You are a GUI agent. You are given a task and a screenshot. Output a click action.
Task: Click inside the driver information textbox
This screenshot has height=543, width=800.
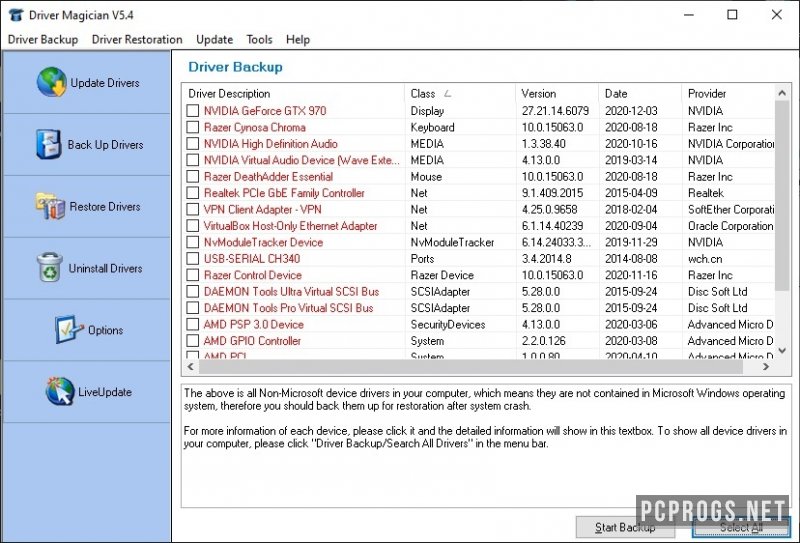486,446
